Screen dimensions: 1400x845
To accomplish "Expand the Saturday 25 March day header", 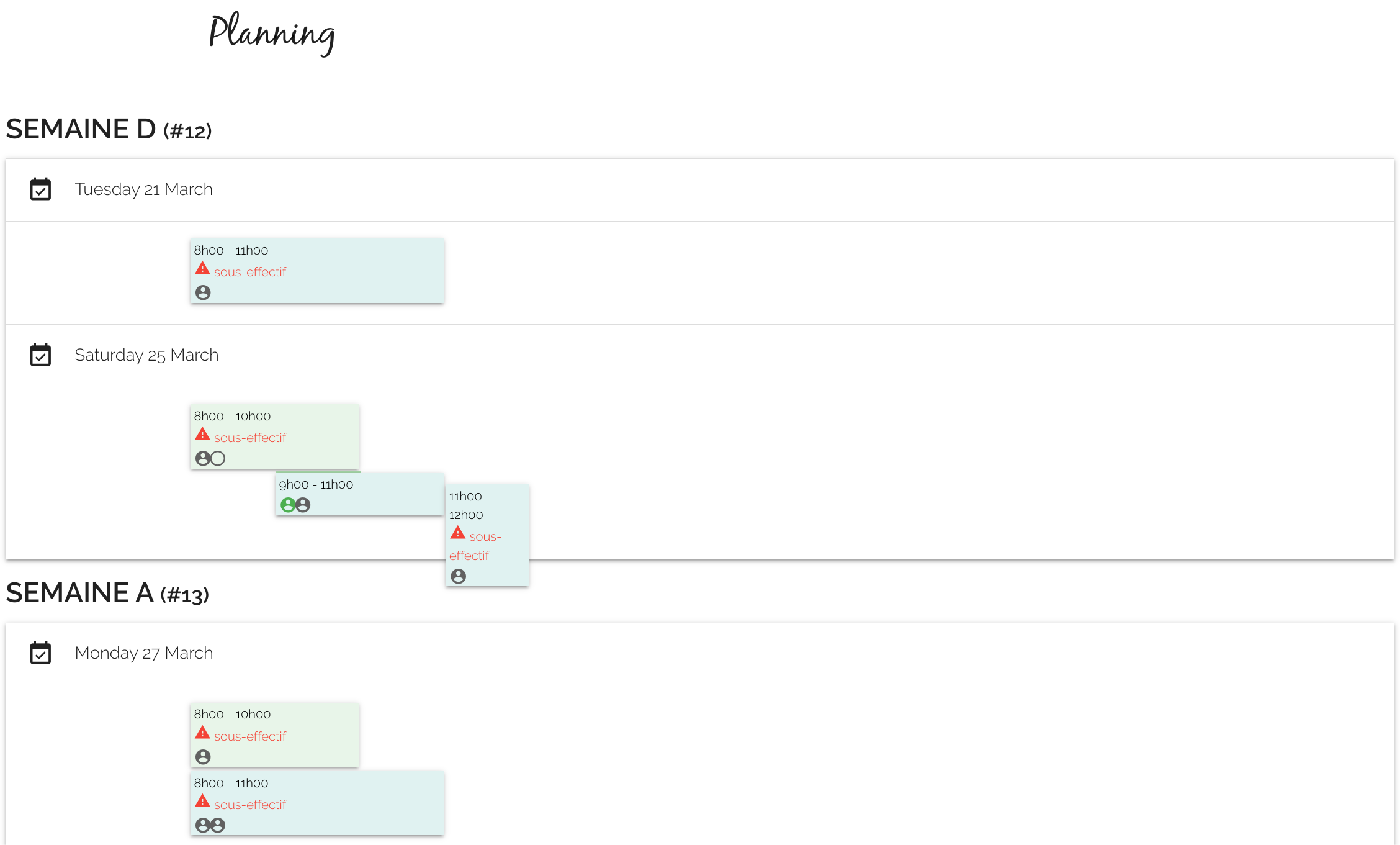I will 700,356.
